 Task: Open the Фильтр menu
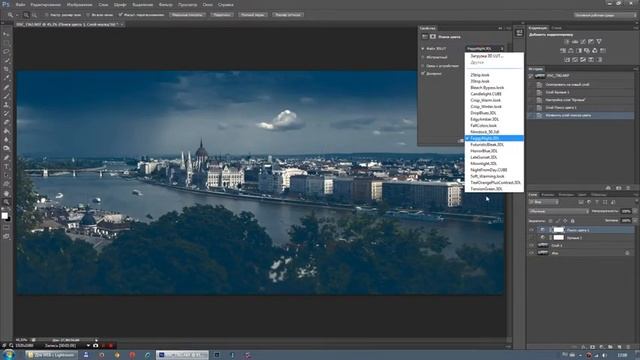click(x=165, y=5)
